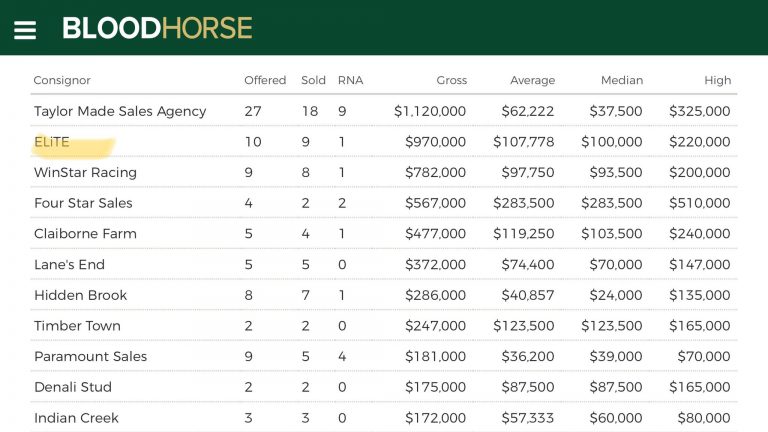This screenshot has width=768, height=432.
Task: Sort table by High column
Action: pos(718,80)
